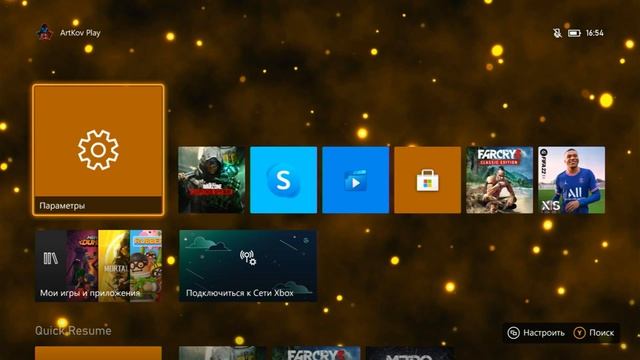Click the Y button search glyph

click(579, 333)
